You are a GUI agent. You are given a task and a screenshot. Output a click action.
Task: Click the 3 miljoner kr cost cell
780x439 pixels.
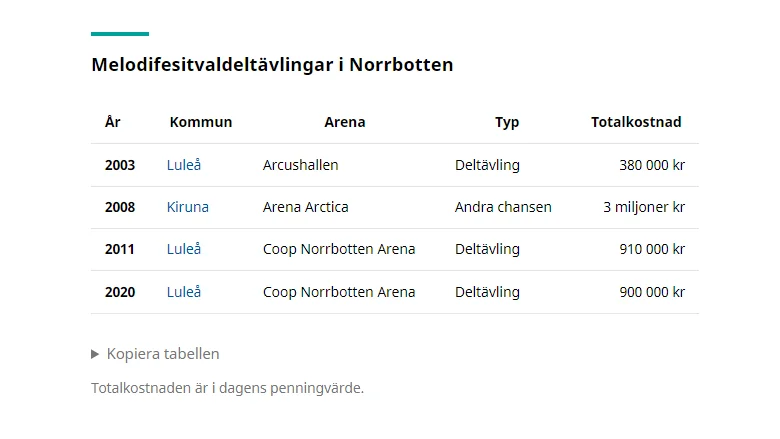(644, 207)
